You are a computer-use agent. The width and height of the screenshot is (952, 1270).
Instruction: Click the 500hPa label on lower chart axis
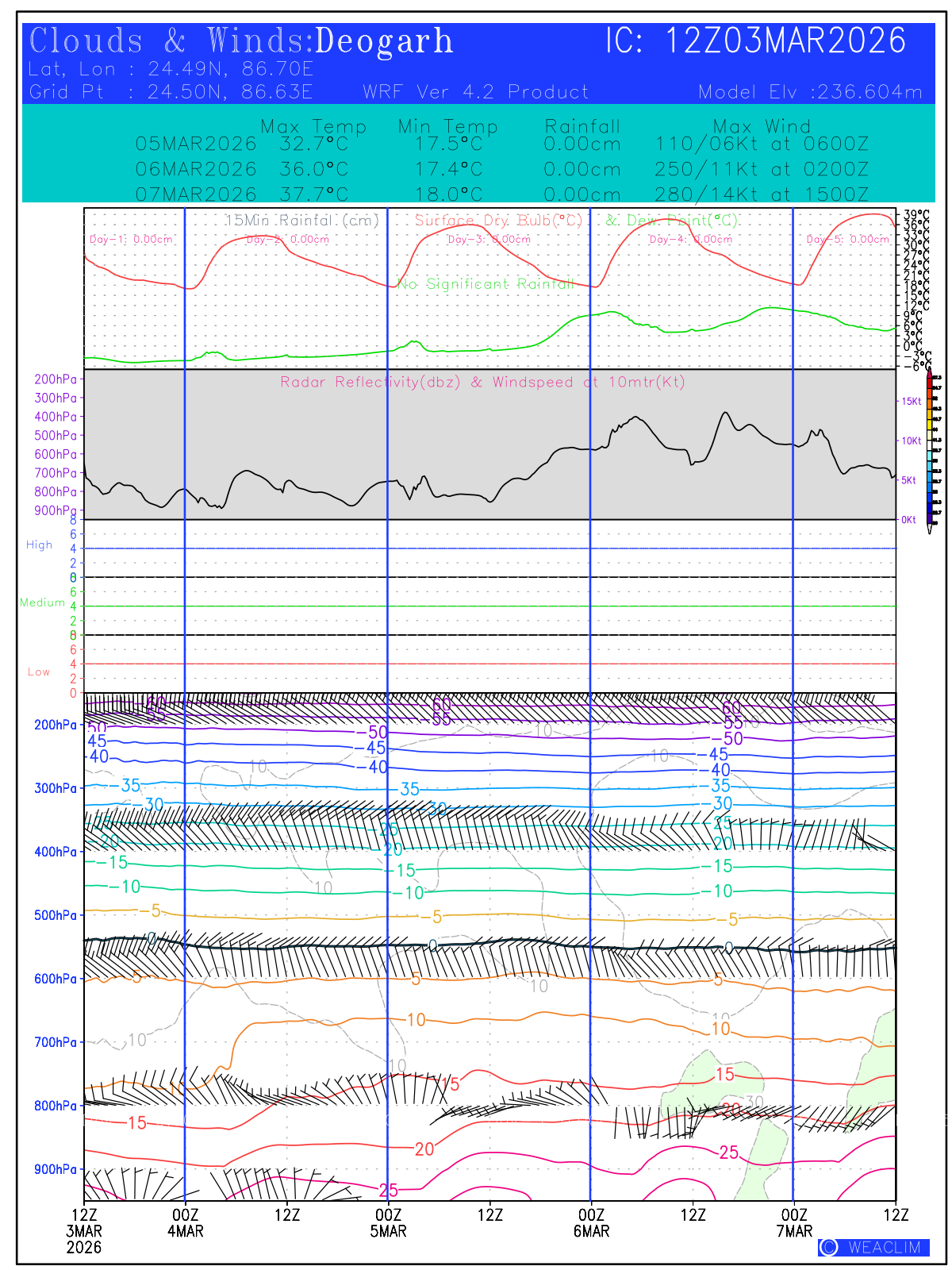[56, 915]
